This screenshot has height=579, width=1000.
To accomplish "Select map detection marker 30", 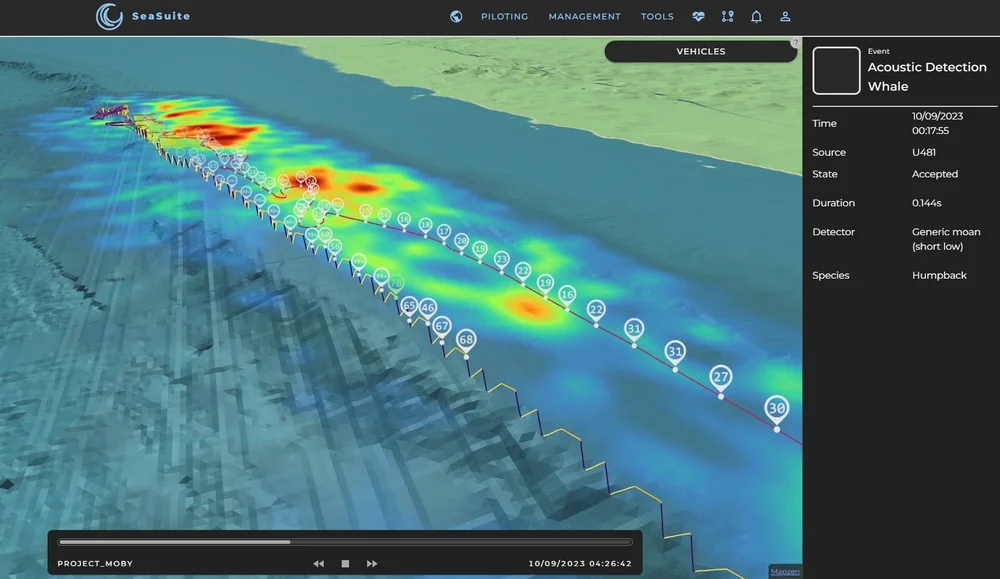I will click(776, 409).
